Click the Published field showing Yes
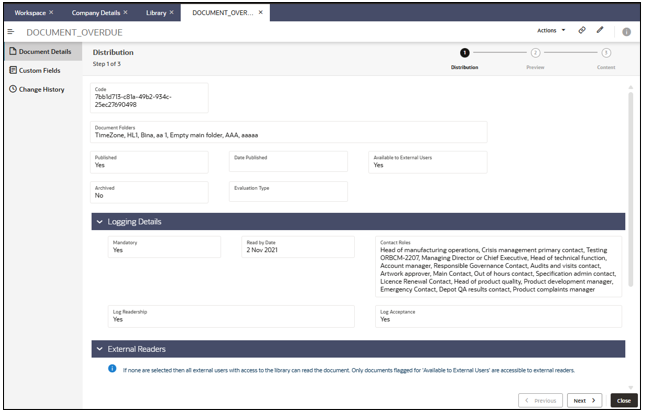This screenshot has height=413, width=645. coord(149,162)
